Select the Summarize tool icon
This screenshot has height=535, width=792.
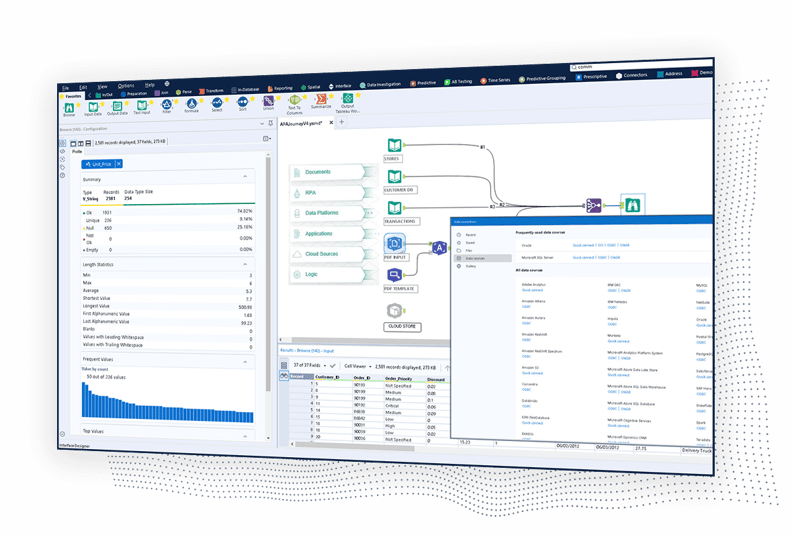[x=321, y=99]
